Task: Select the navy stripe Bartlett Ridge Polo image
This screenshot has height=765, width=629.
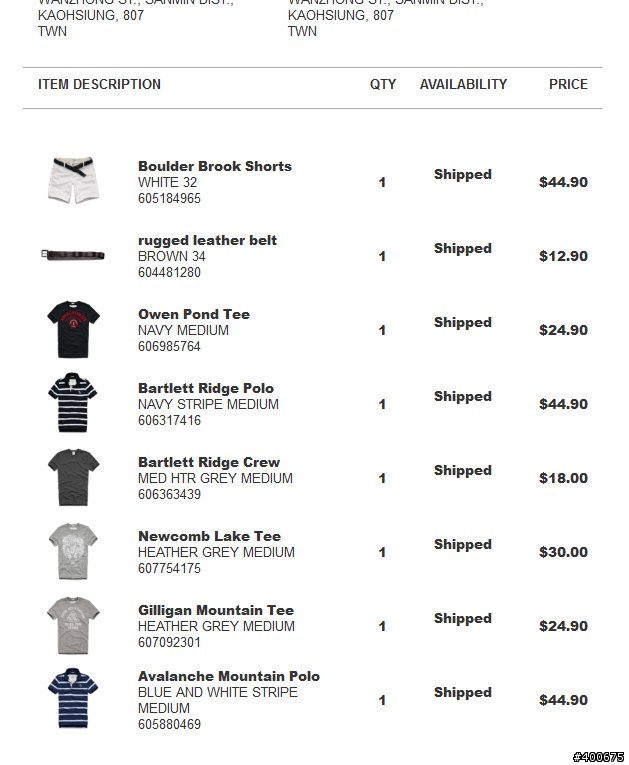Action: [x=73, y=403]
